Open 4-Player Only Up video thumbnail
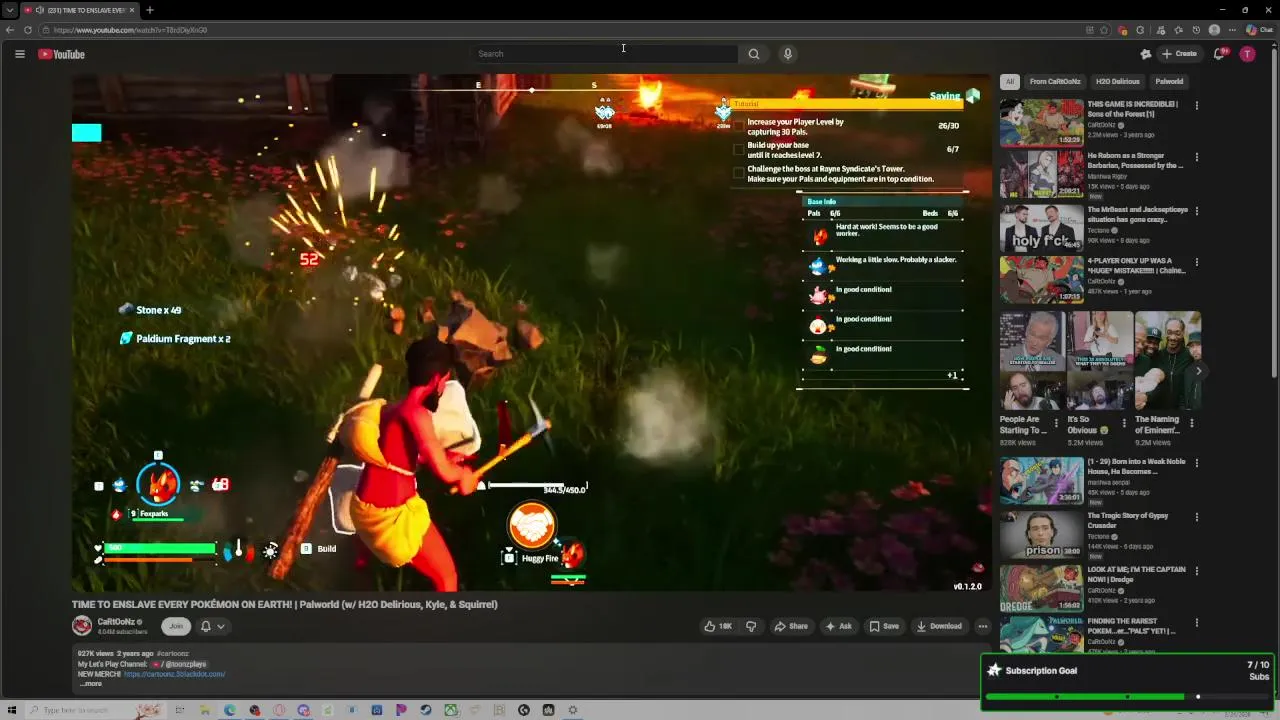The image size is (1280, 720). point(1041,280)
